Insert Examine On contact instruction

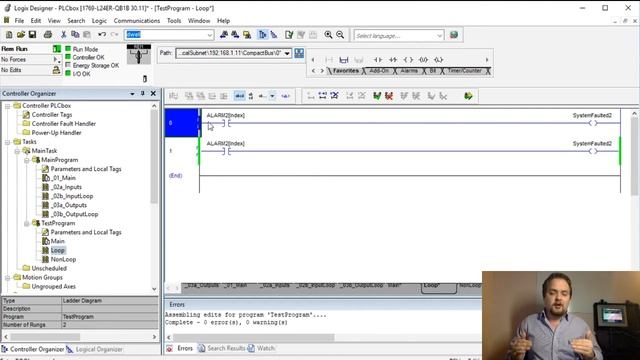[x=378, y=60]
